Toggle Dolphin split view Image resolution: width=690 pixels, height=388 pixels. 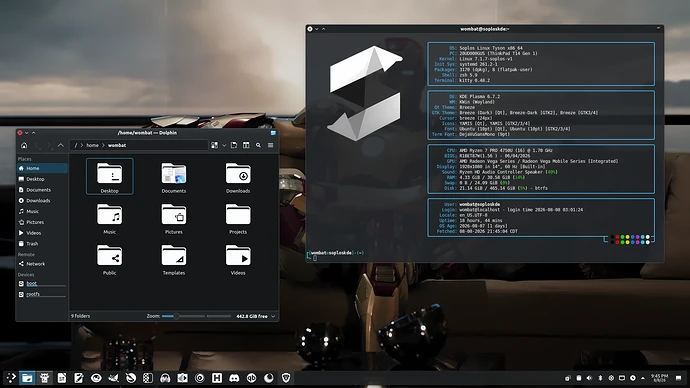246,145
